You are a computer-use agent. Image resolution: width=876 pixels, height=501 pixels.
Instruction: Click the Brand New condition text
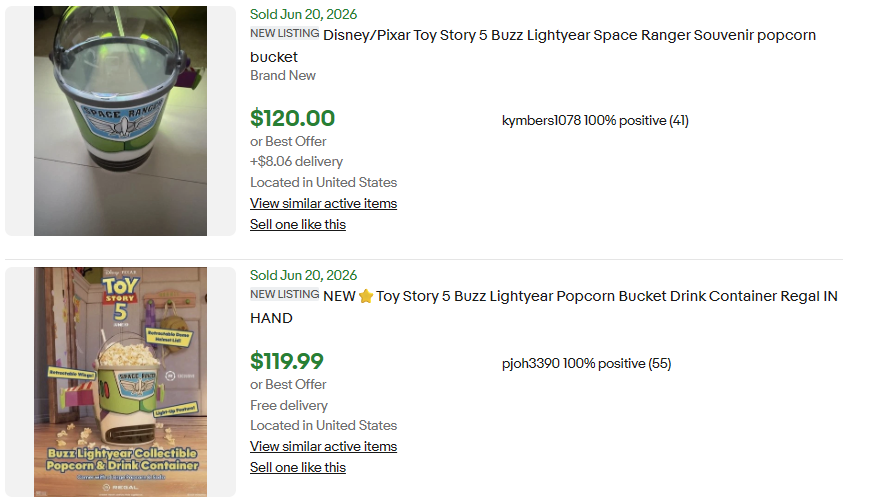tap(283, 75)
